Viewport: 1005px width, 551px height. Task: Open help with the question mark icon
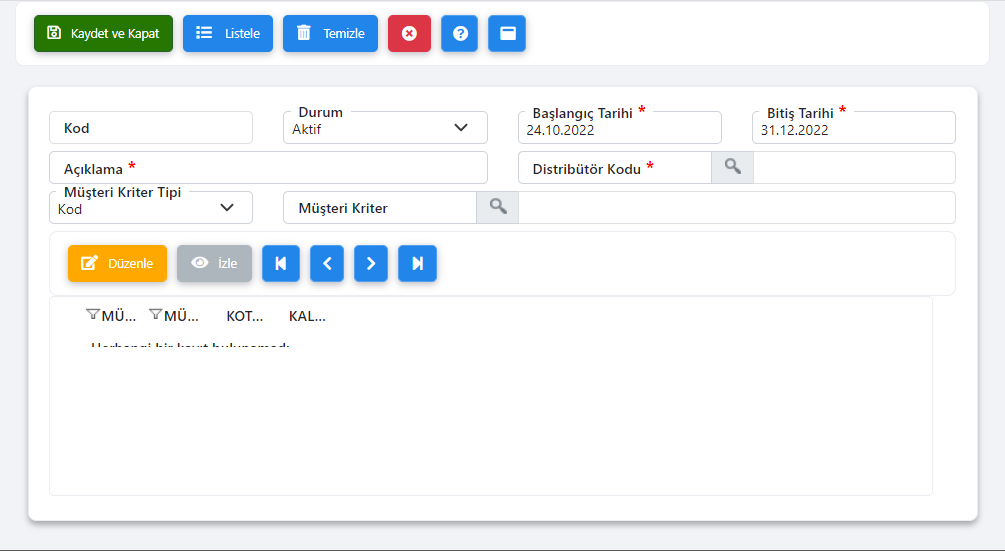pyautogui.click(x=460, y=33)
